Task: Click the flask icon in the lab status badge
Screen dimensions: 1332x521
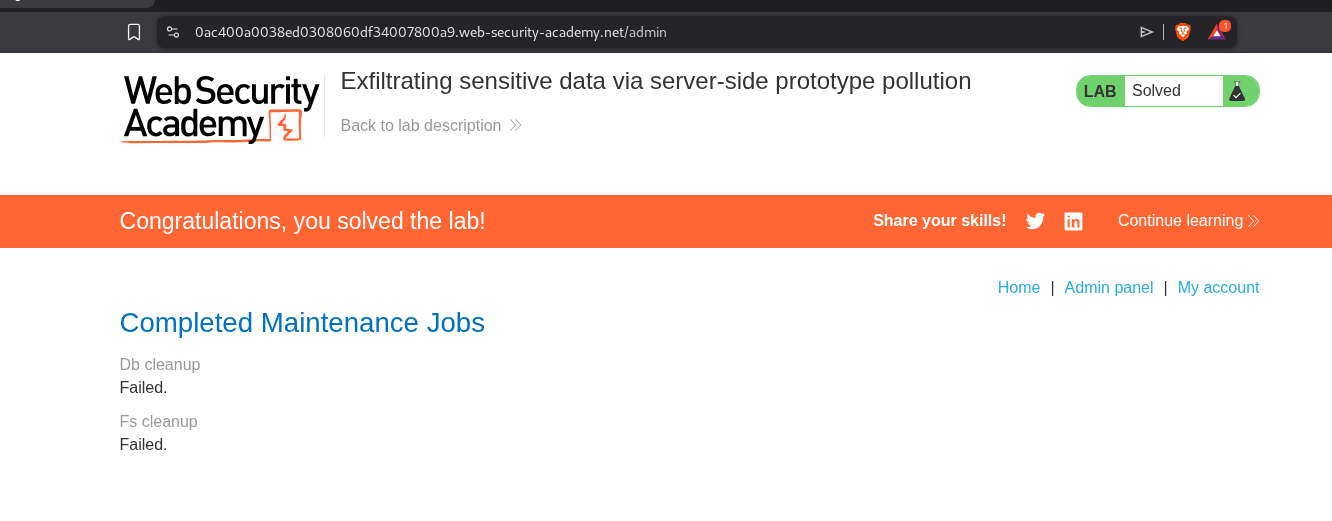Action: point(1237,91)
